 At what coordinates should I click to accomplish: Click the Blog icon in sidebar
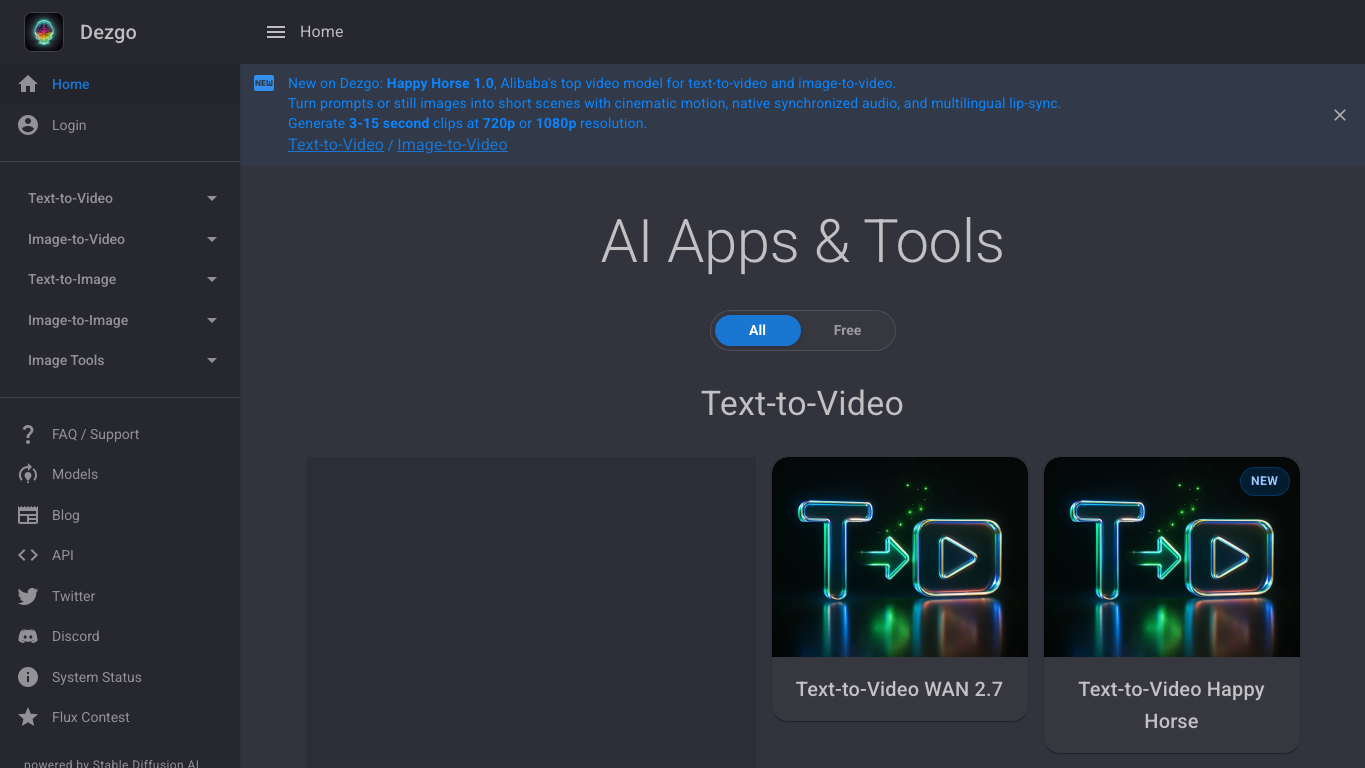pos(28,515)
